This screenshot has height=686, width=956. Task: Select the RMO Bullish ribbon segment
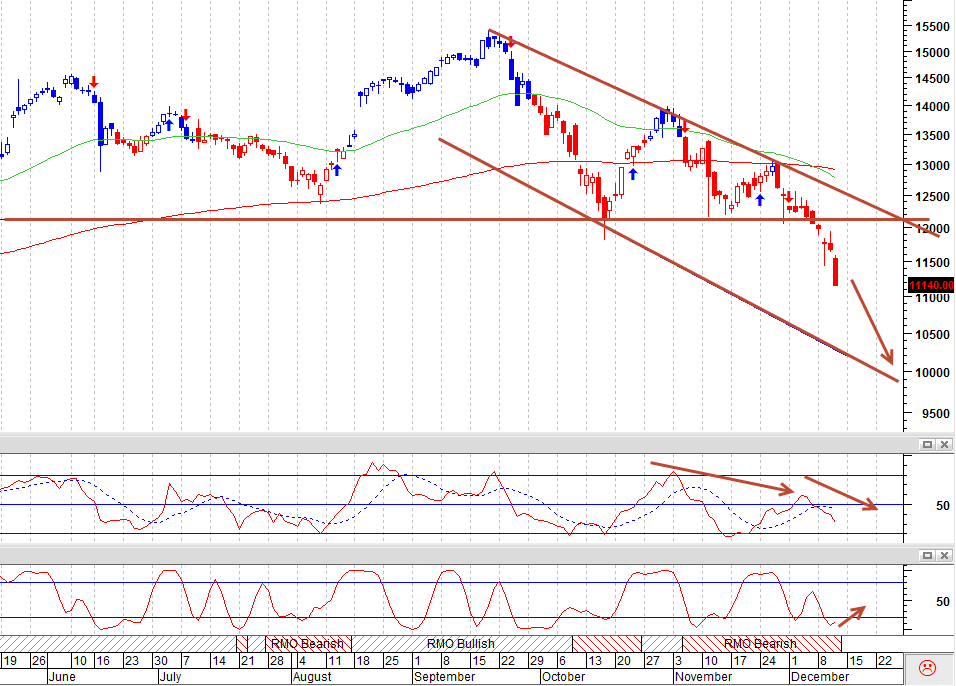point(462,643)
